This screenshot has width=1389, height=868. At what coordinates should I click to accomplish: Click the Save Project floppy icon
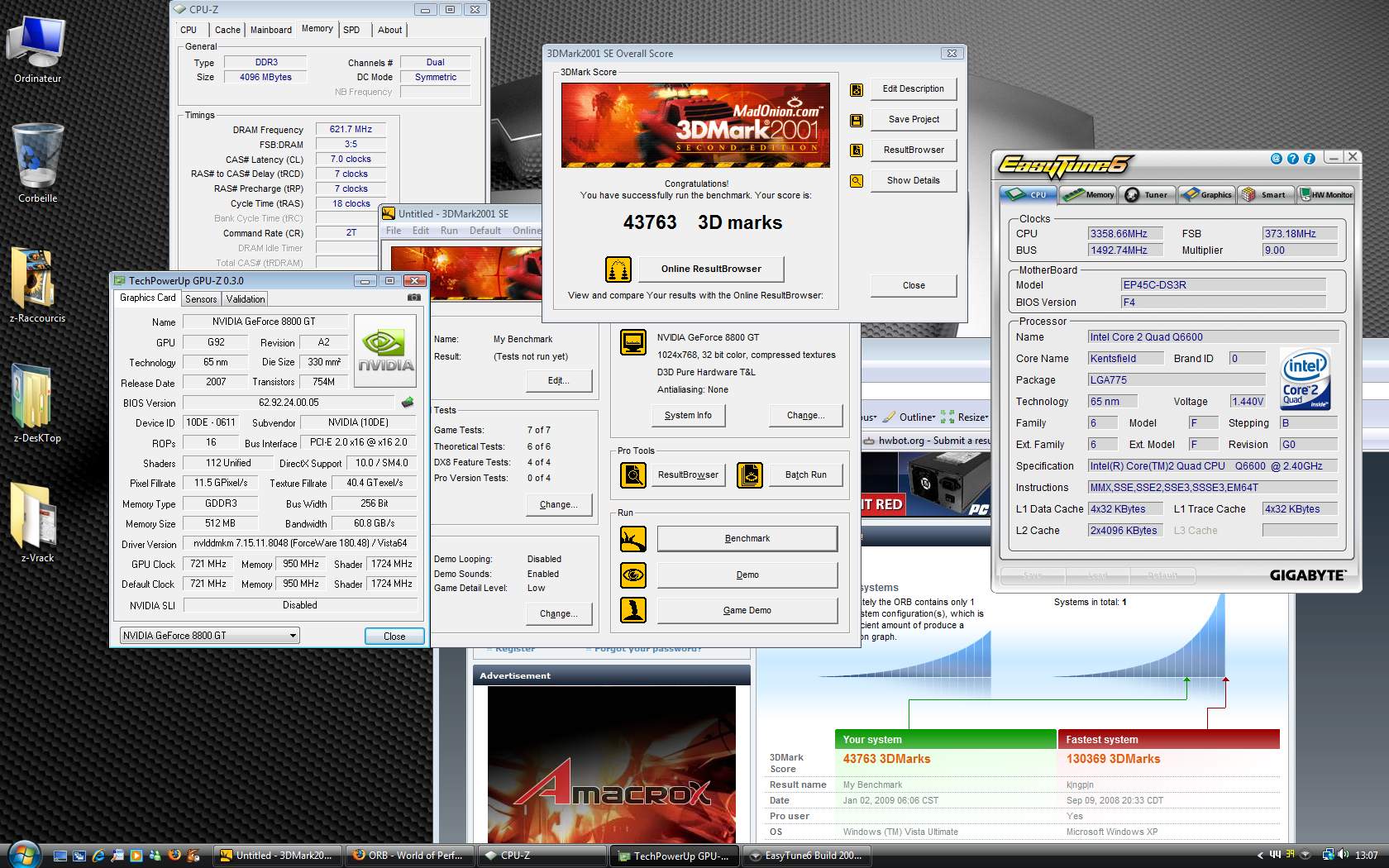tap(857, 120)
